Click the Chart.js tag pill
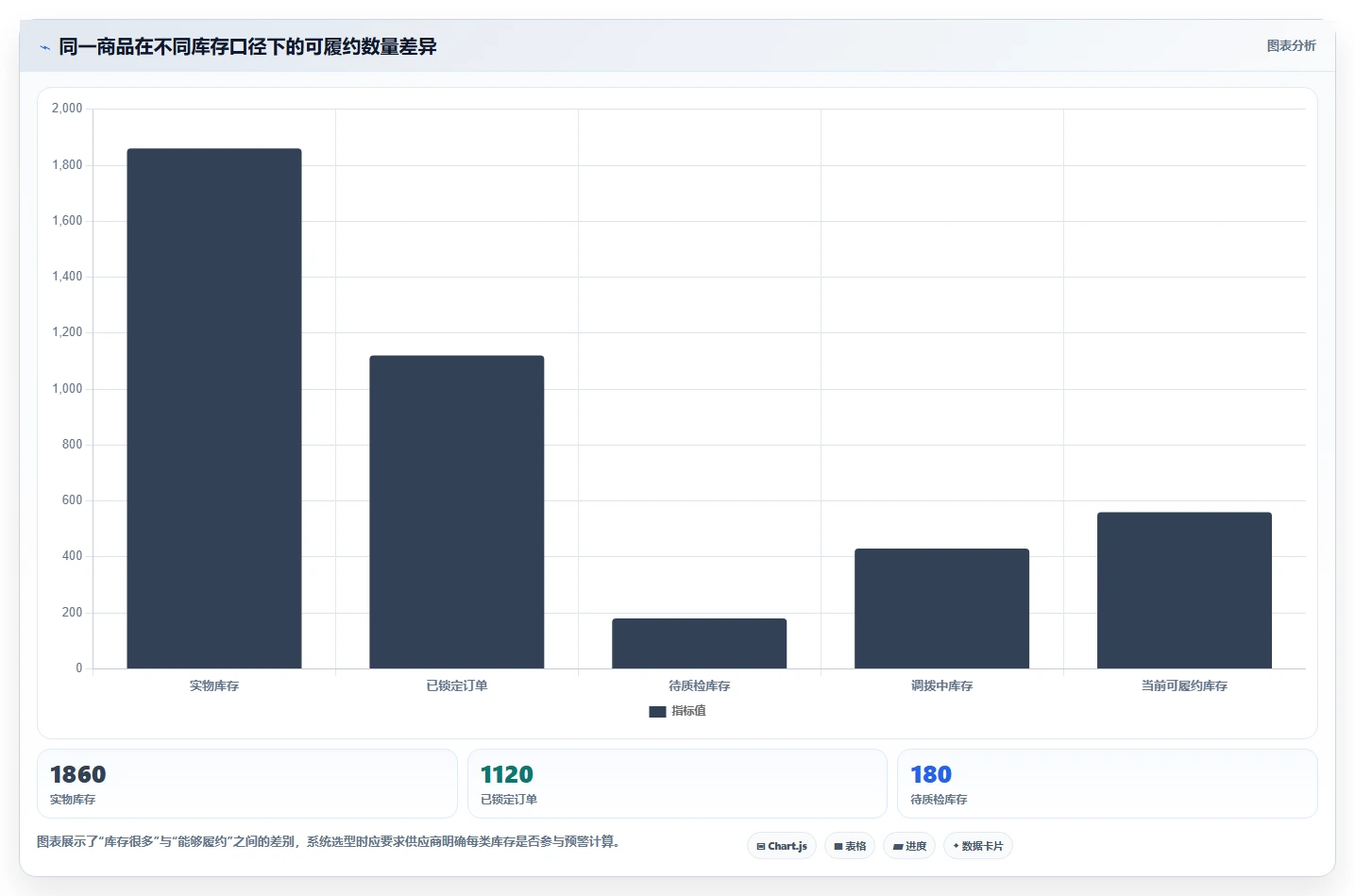The width and height of the screenshot is (1355, 896). 782,846
